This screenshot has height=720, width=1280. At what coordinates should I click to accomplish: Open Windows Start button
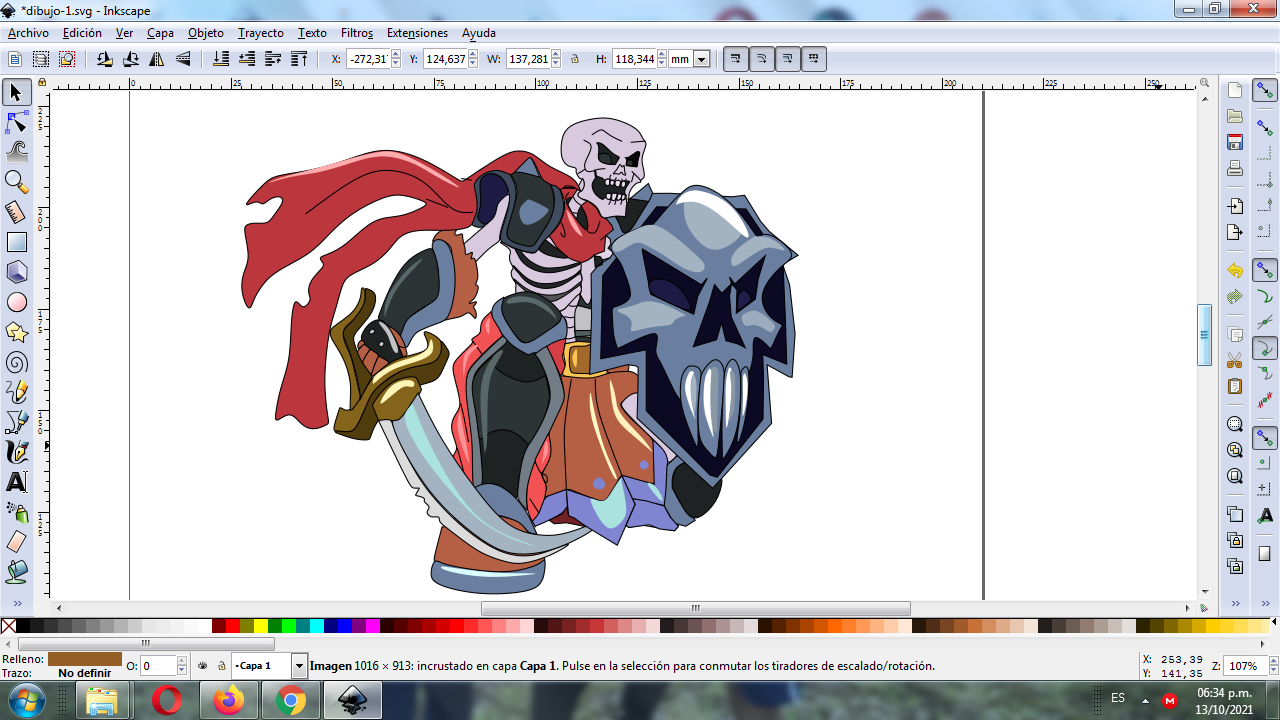coord(27,700)
